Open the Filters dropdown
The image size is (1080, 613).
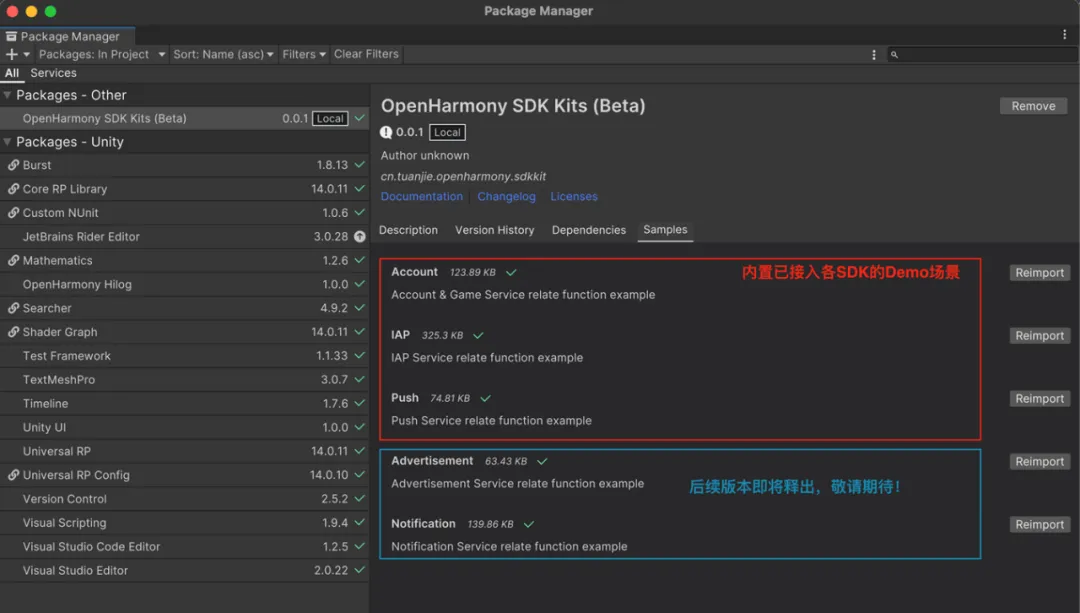pyautogui.click(x=304, y=54)
